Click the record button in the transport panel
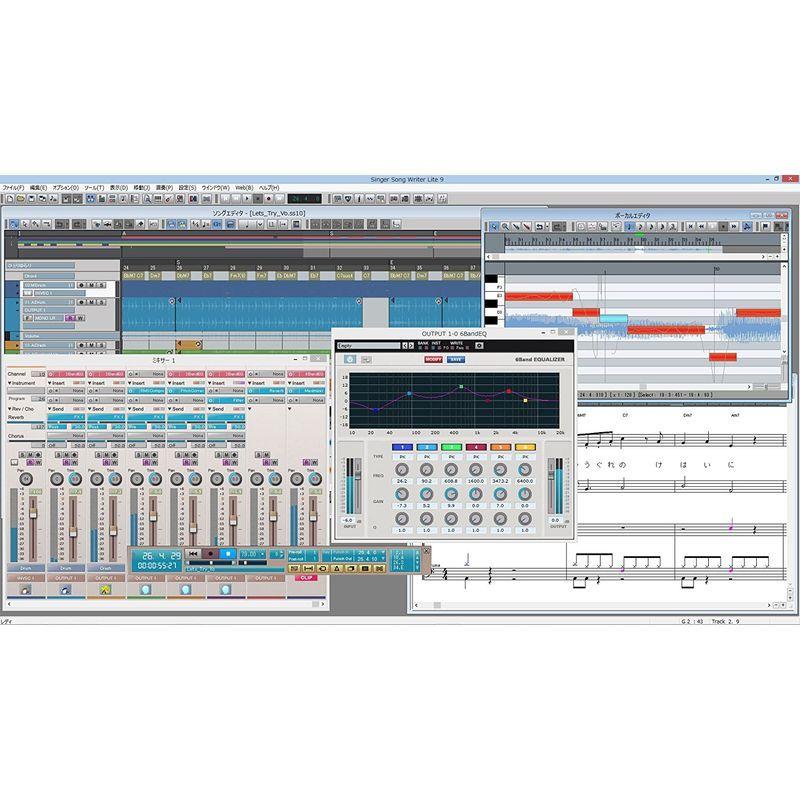Viewport: 800px width, 800px height. (211, 552)
